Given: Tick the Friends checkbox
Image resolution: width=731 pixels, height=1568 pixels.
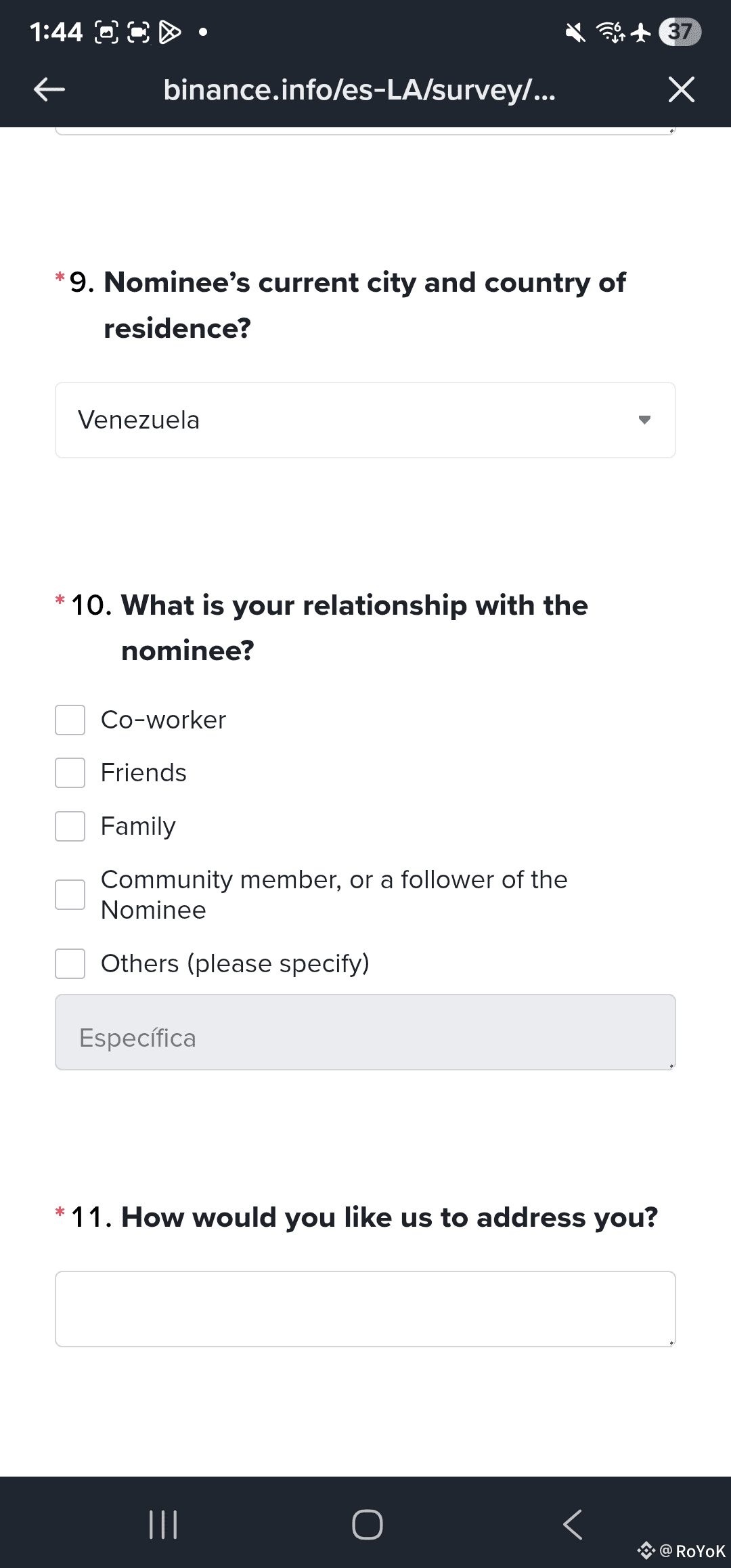Looking at the screenshot, I should pyautogui.click(x=70, y=772).
